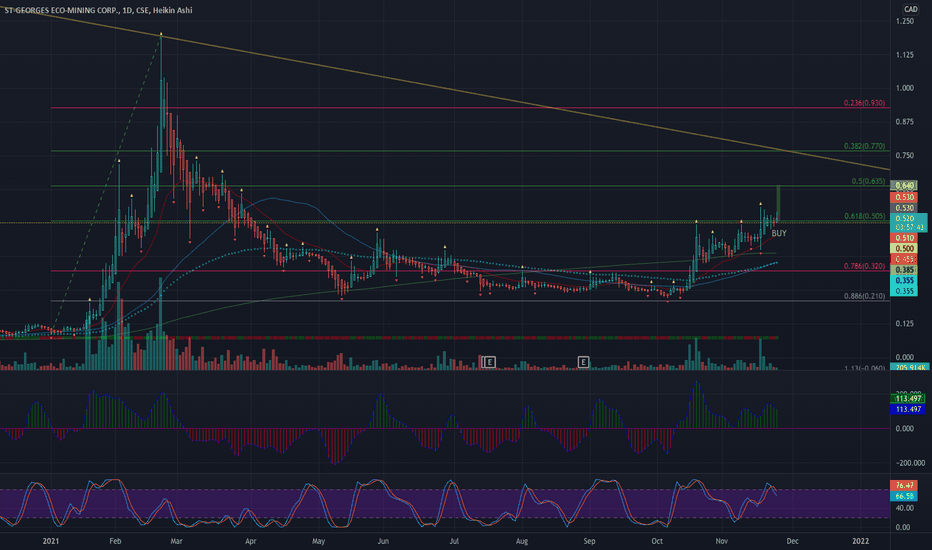The height and width of the screenshot is (550, 932).
Task: Click the red 76.47 stochastic value tag
Action: (x=904, y=486)
